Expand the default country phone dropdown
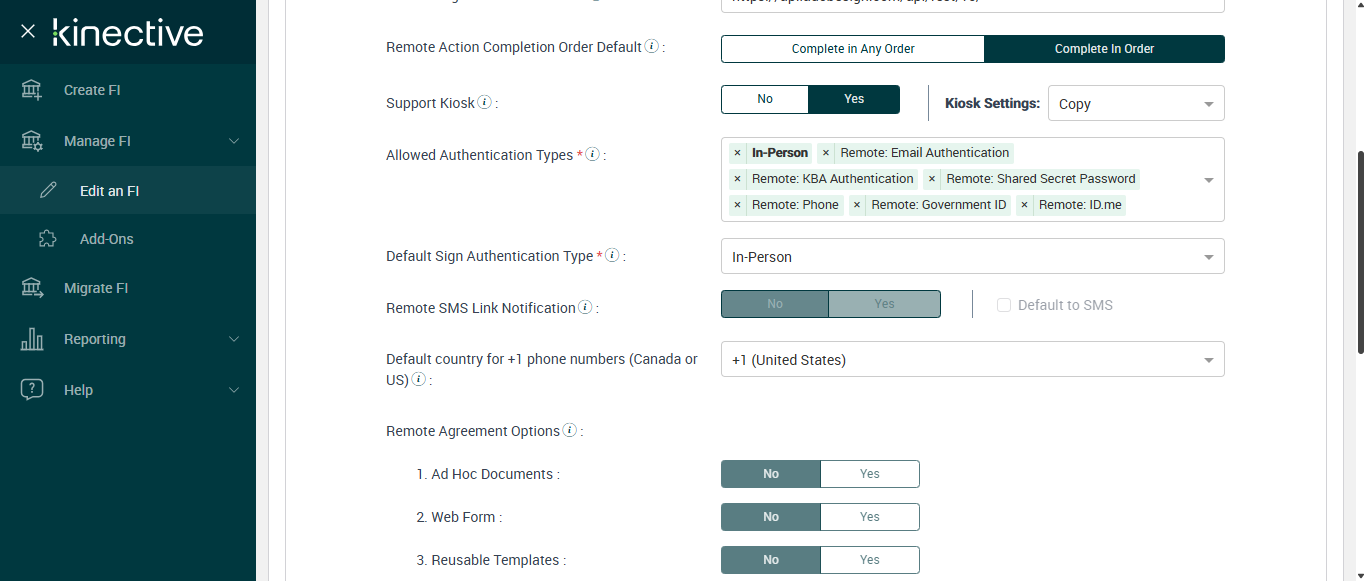The image size is (1366, 581). pyautogui.click(x=972, y=360)
